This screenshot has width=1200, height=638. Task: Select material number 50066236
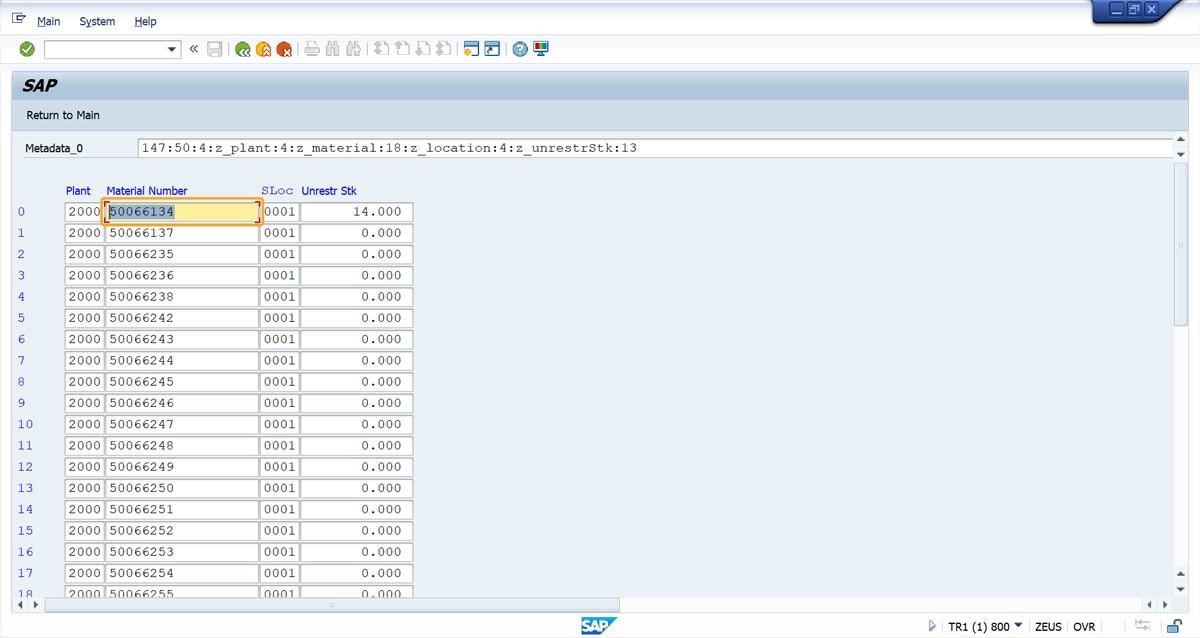point(182,275)
